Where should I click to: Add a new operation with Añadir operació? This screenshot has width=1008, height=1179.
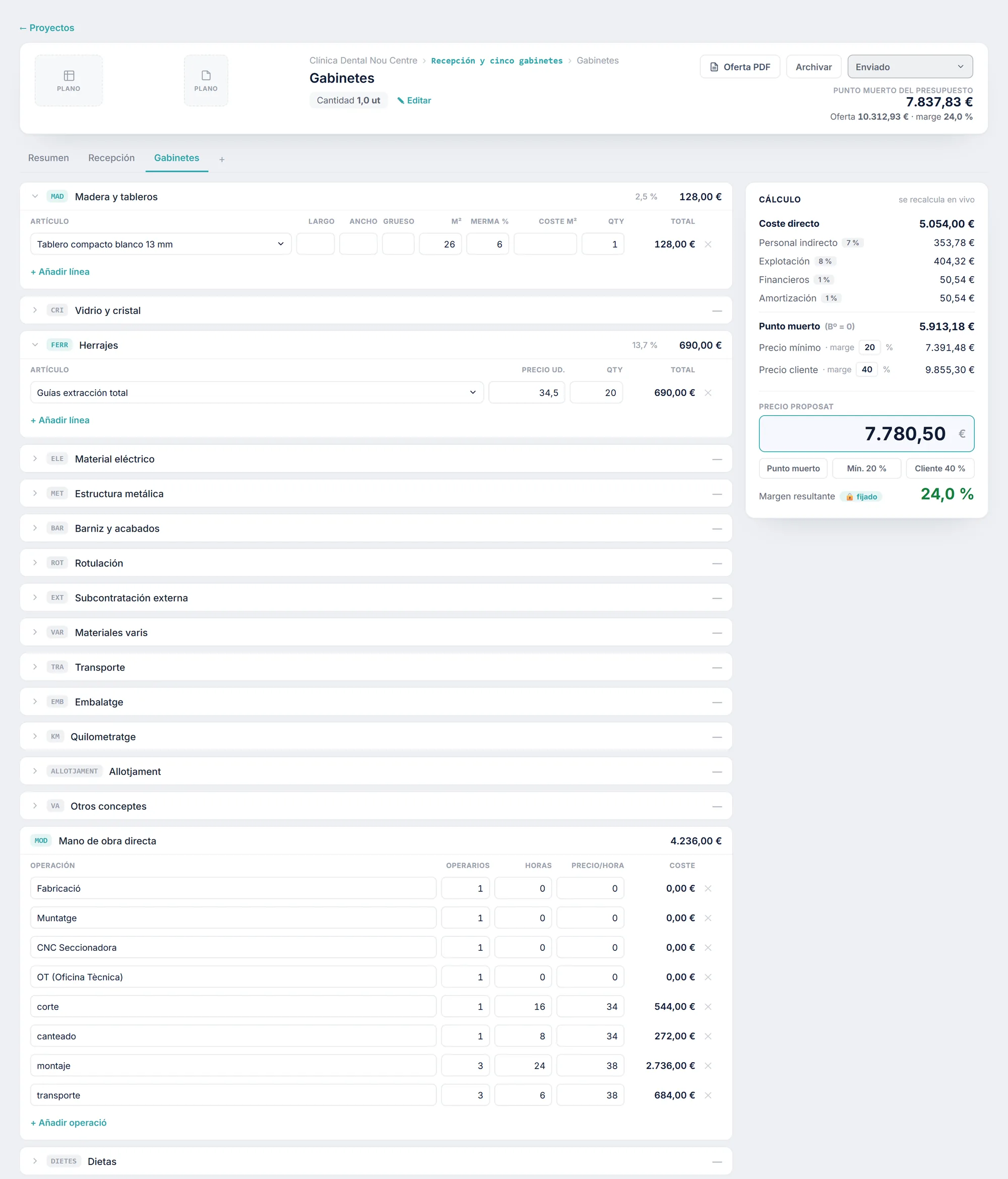pyautogui.click(x=69, y=1123)
